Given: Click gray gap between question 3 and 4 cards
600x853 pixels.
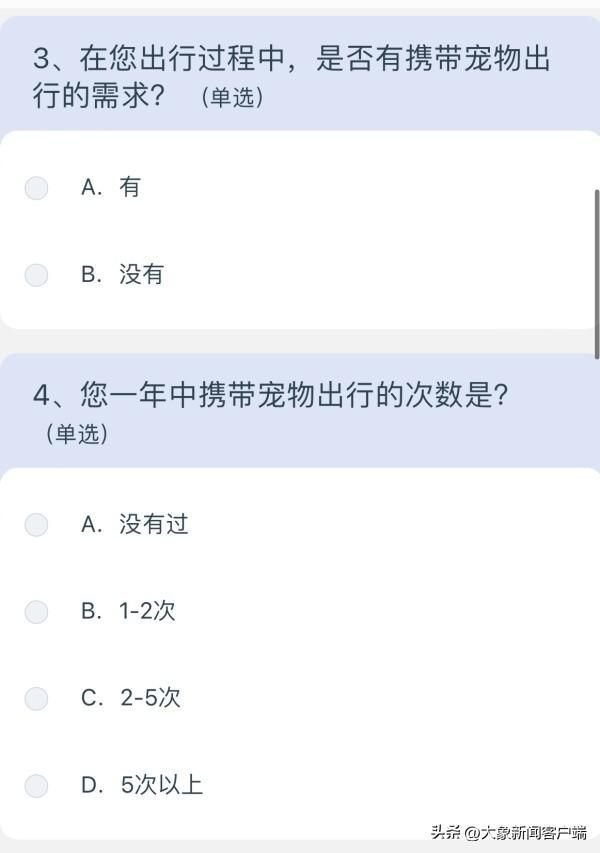Looking at the screenshot, I should click(x=300, y=342).
